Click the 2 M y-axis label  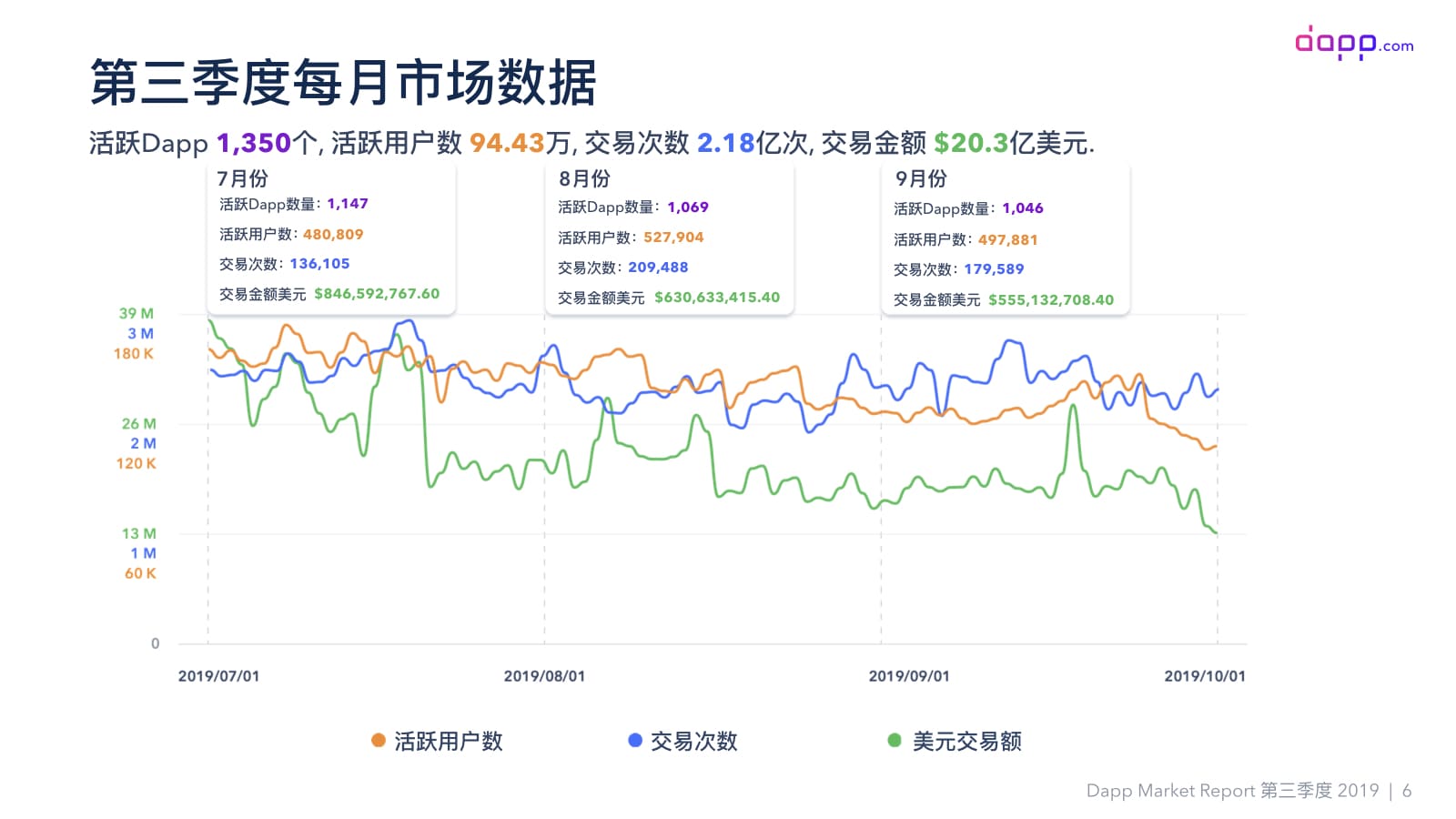143,443
